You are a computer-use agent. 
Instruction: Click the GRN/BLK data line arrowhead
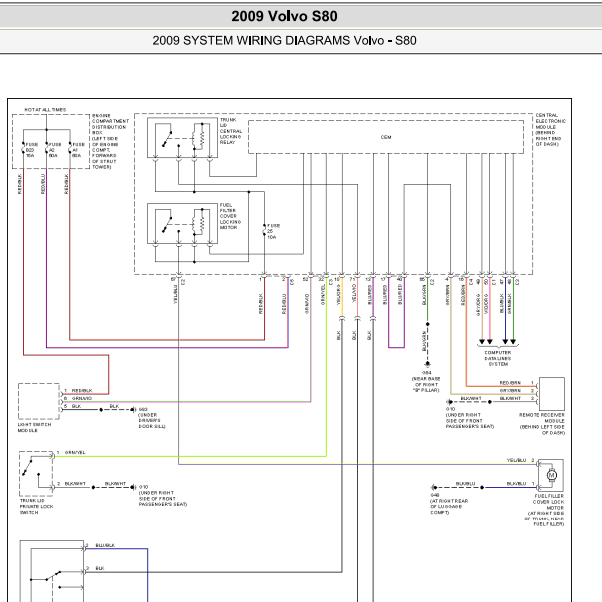pyautogui.click(x=513, y=341)
